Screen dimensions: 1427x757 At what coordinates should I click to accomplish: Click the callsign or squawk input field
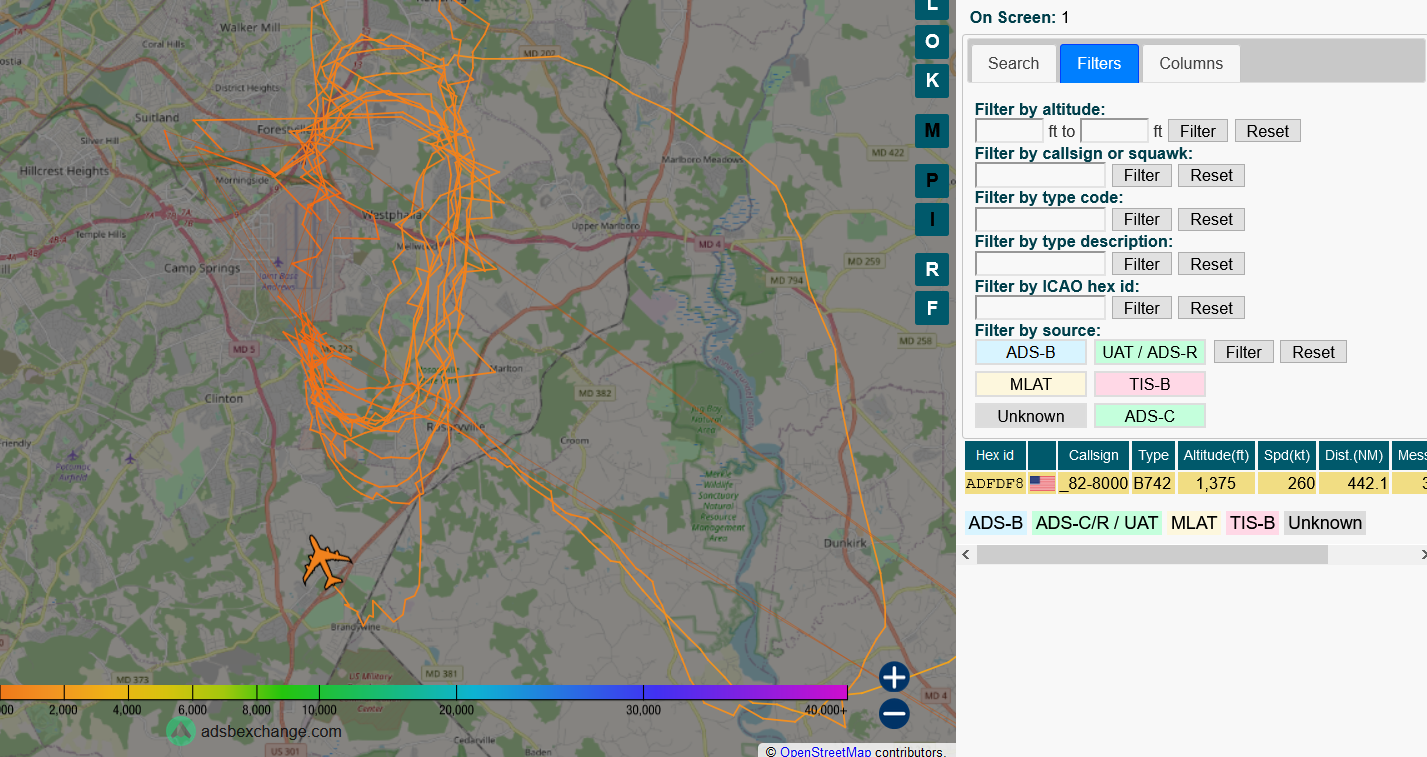click(x=1040, y=175)
